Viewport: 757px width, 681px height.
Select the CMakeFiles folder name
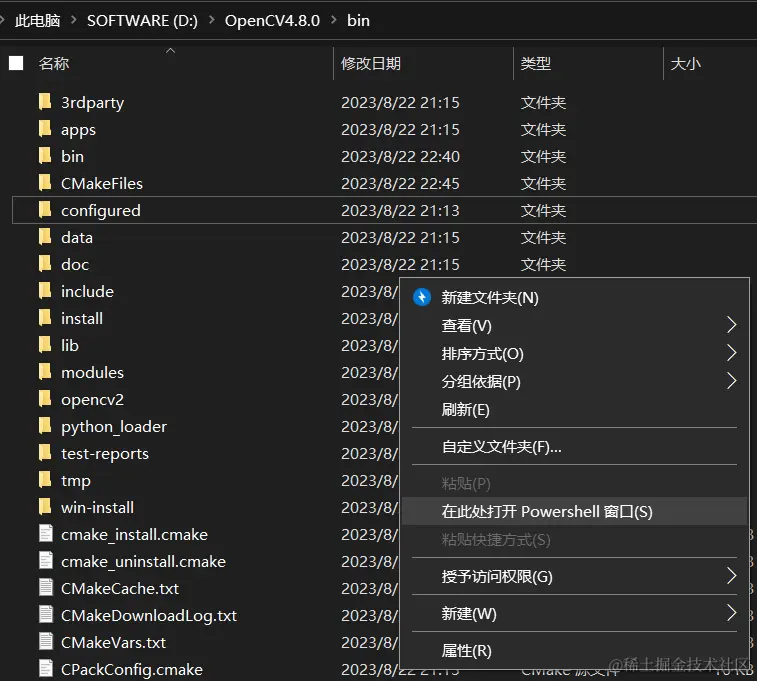pos(102,183)
